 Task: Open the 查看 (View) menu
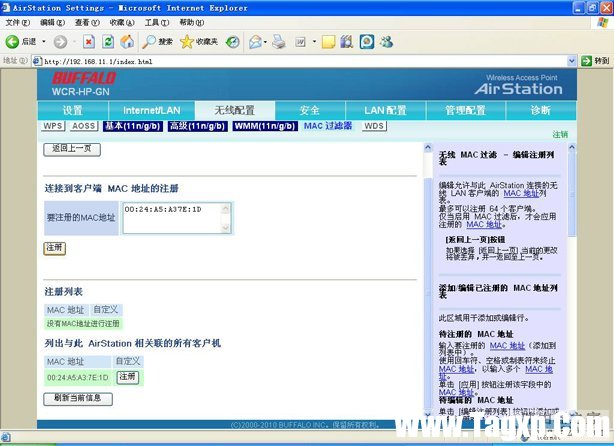pos(87,23)
